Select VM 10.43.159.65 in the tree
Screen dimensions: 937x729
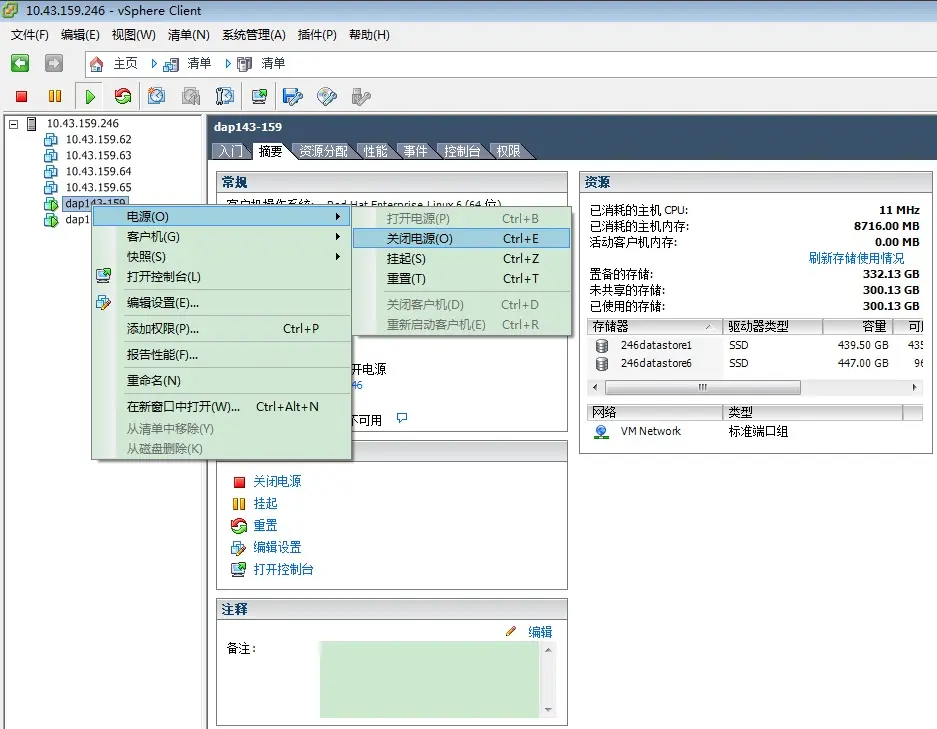coord(98,188)
